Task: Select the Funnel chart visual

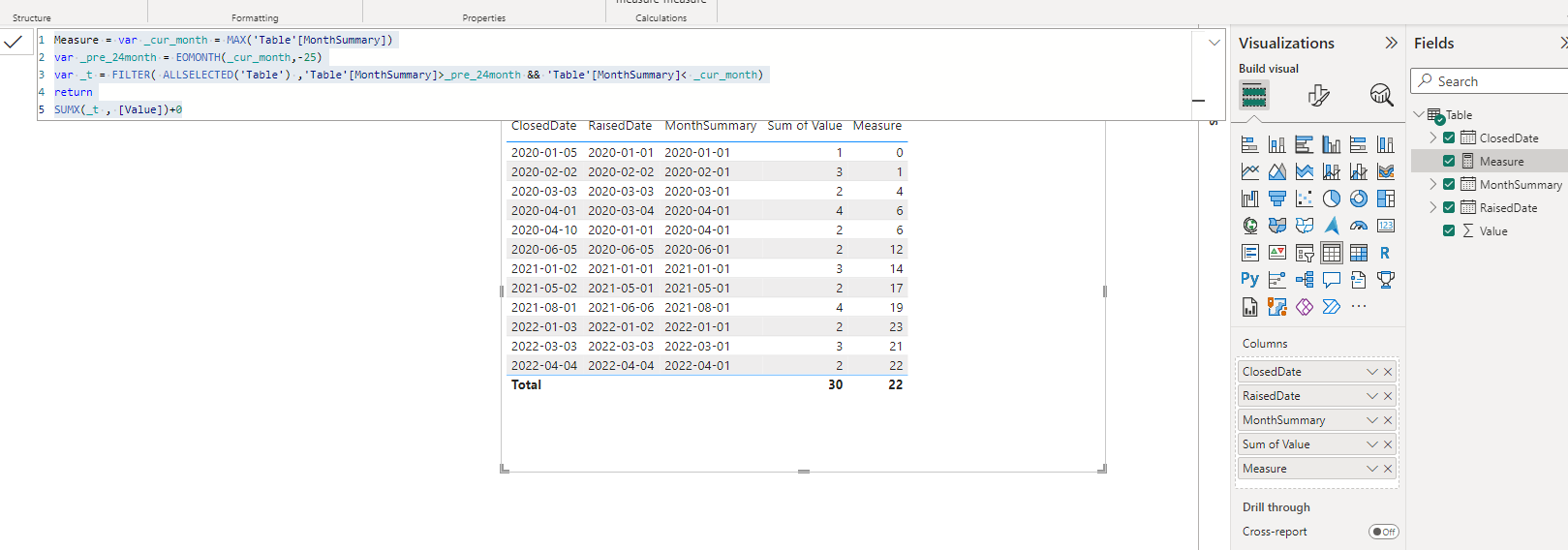Action: click(1277, 199)
